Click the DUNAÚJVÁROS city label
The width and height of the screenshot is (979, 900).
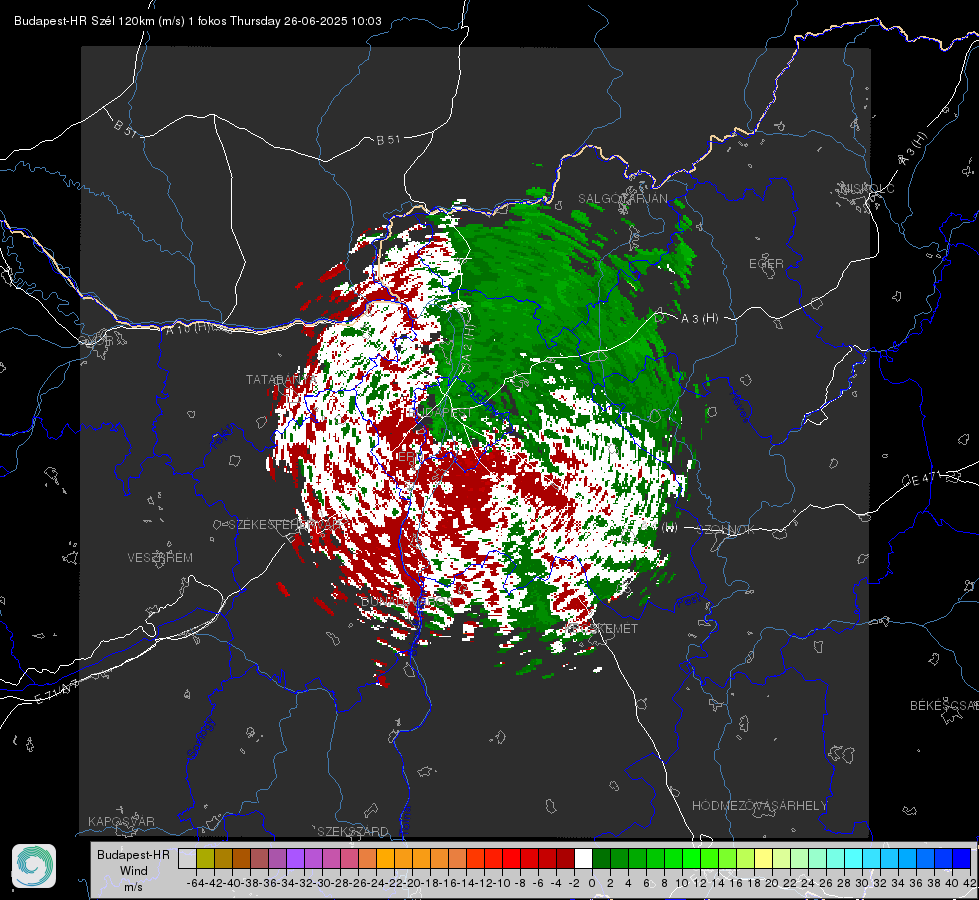406,601
